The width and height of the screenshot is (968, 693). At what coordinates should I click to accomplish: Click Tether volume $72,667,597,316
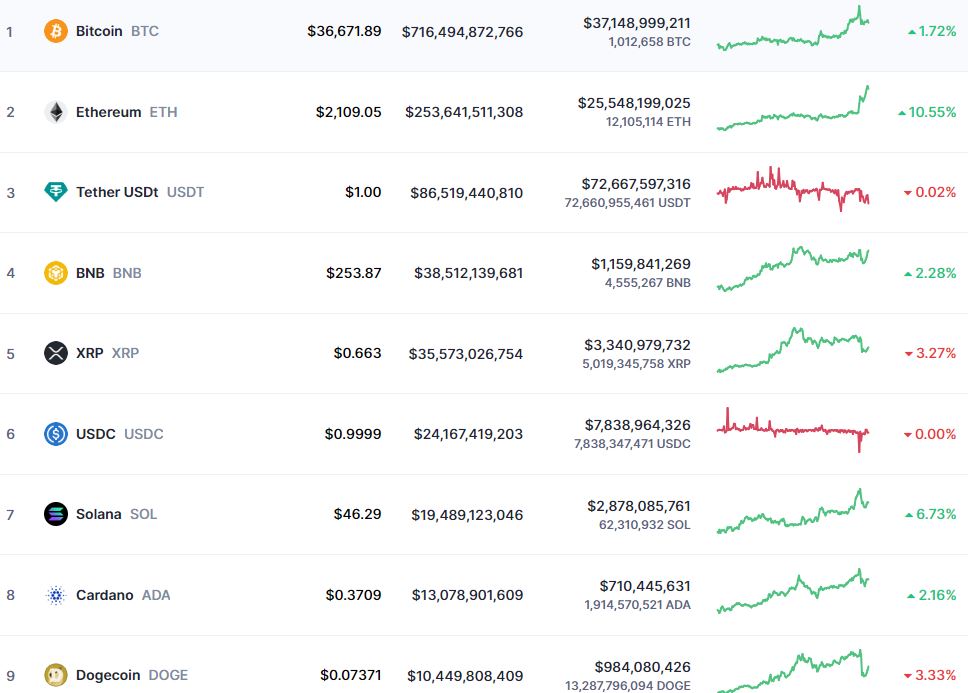(x=636, y=184)
